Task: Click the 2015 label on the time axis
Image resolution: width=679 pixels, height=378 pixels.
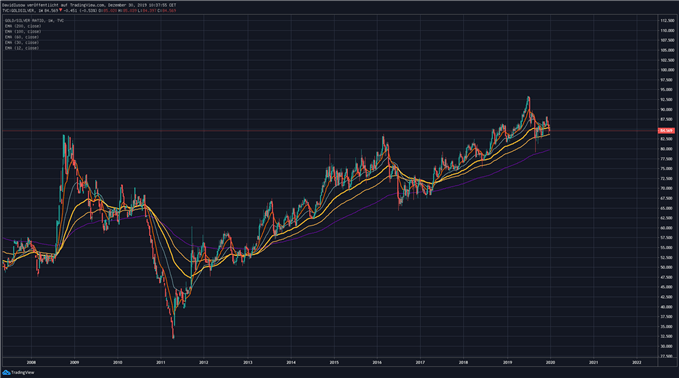Action: point(334,362)
